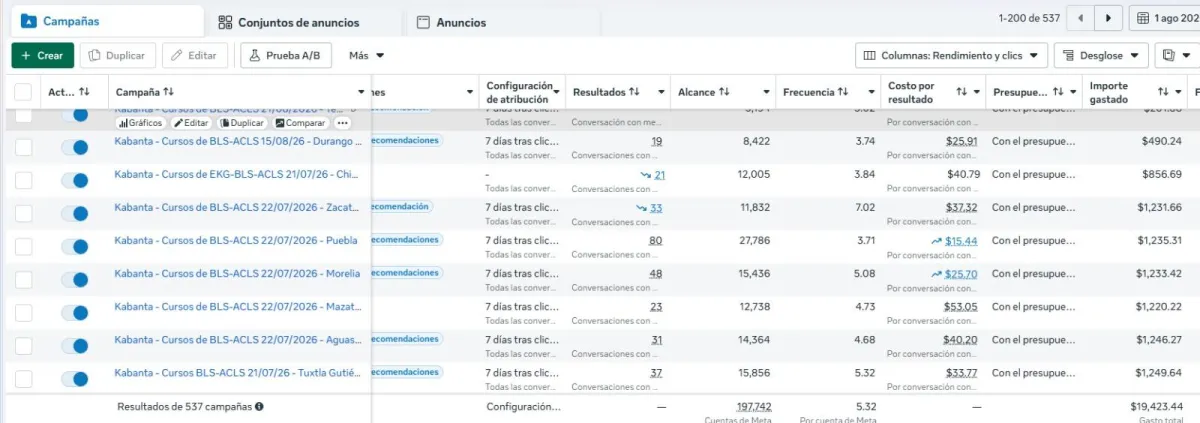Screen dimensions: 1200x423
Task: Click inline Comparar under campaign row
Action: click(301, 123)
